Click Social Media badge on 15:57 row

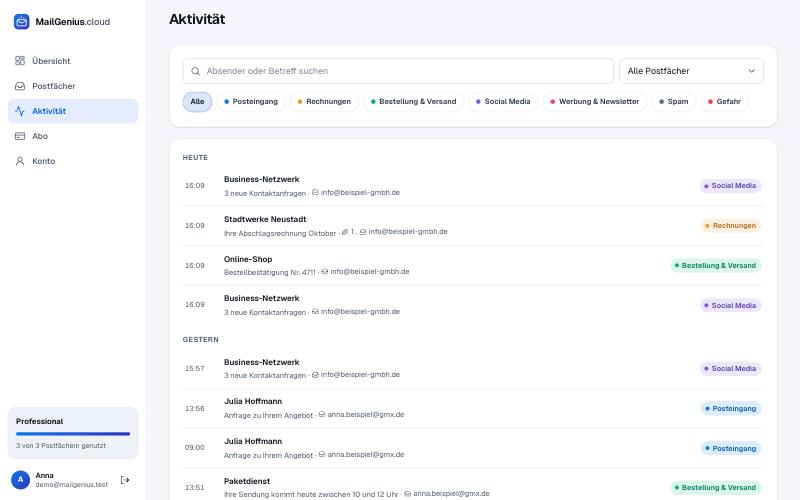(x=730, y=368)
